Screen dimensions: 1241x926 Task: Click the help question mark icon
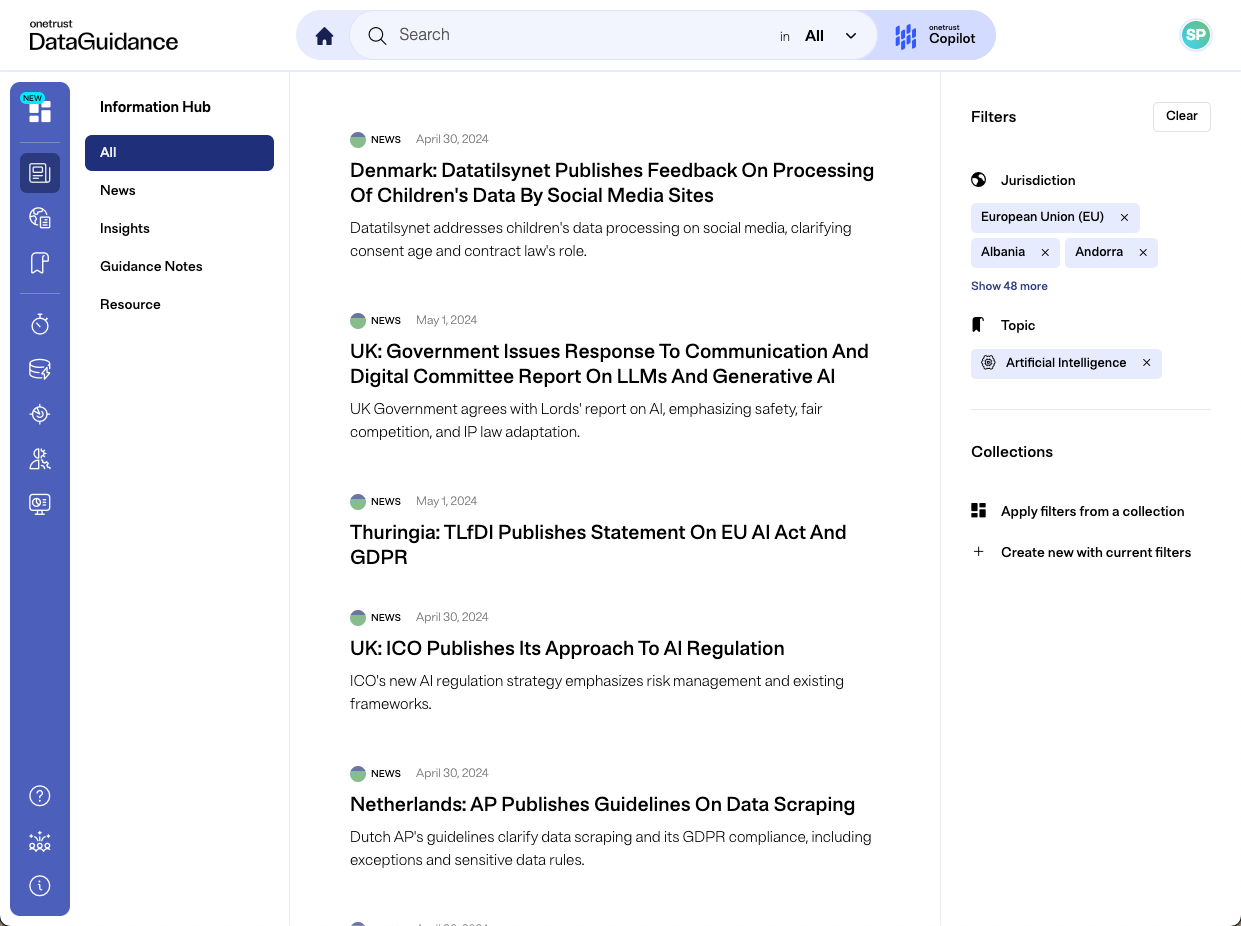coord(40,796)
